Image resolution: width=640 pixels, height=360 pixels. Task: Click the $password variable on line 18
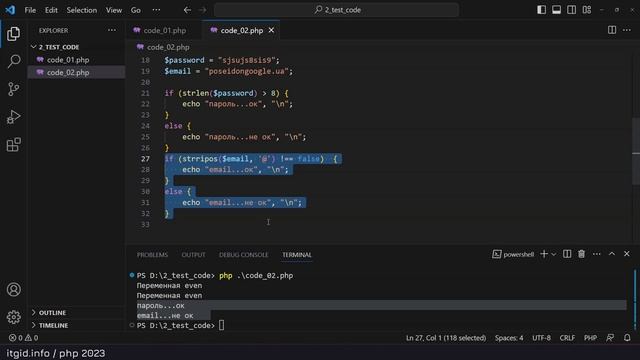[184, 60]
